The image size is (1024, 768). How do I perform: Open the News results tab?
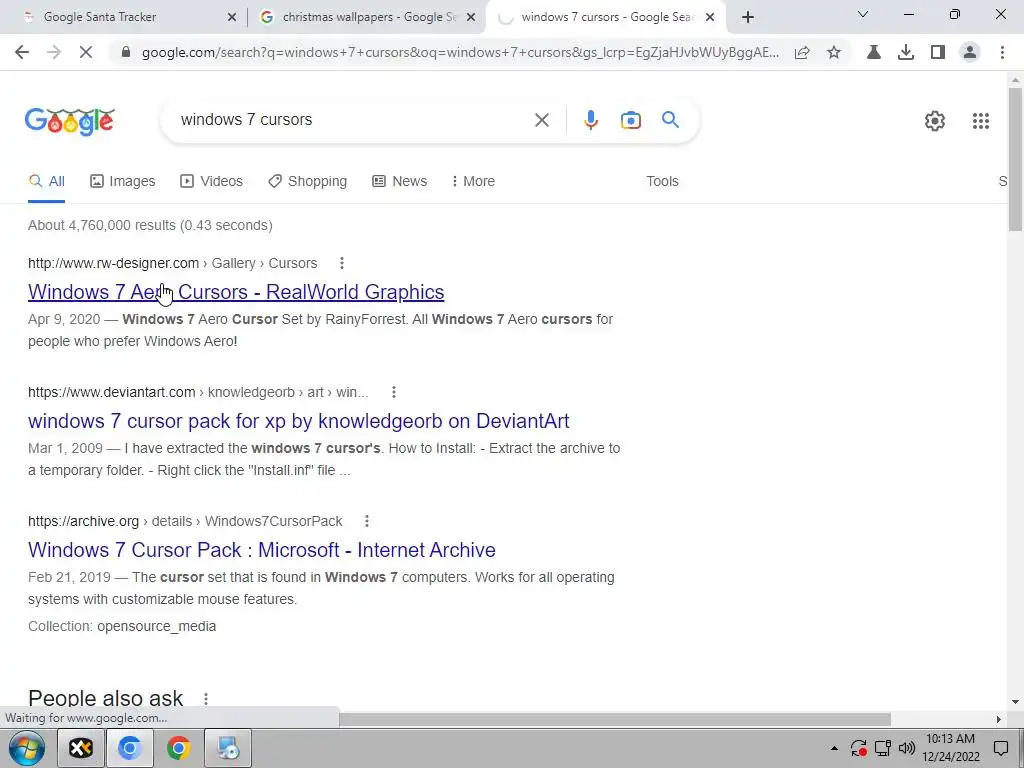click(x=400, y=182)
